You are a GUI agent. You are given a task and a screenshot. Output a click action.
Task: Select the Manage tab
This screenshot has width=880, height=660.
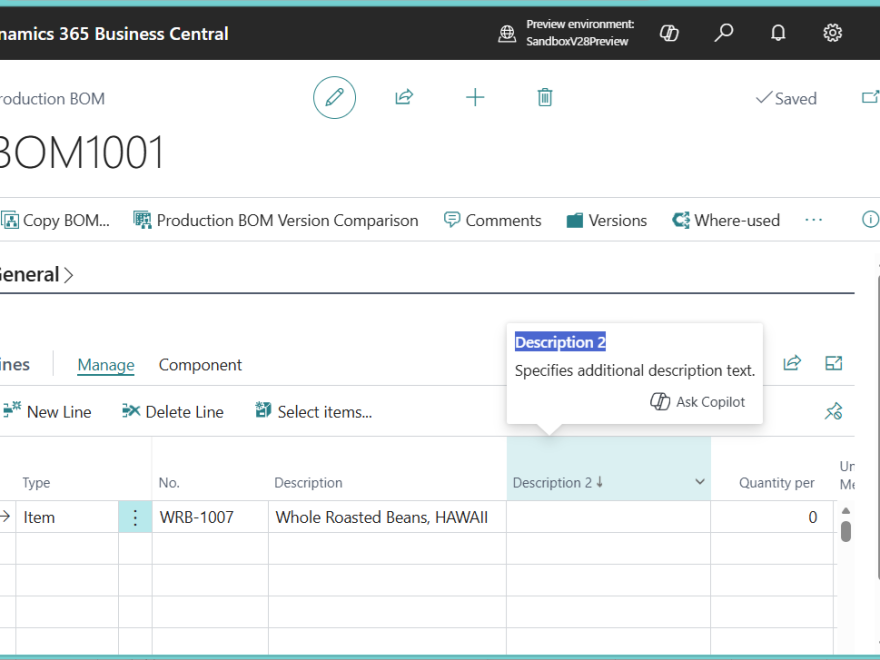106,365
